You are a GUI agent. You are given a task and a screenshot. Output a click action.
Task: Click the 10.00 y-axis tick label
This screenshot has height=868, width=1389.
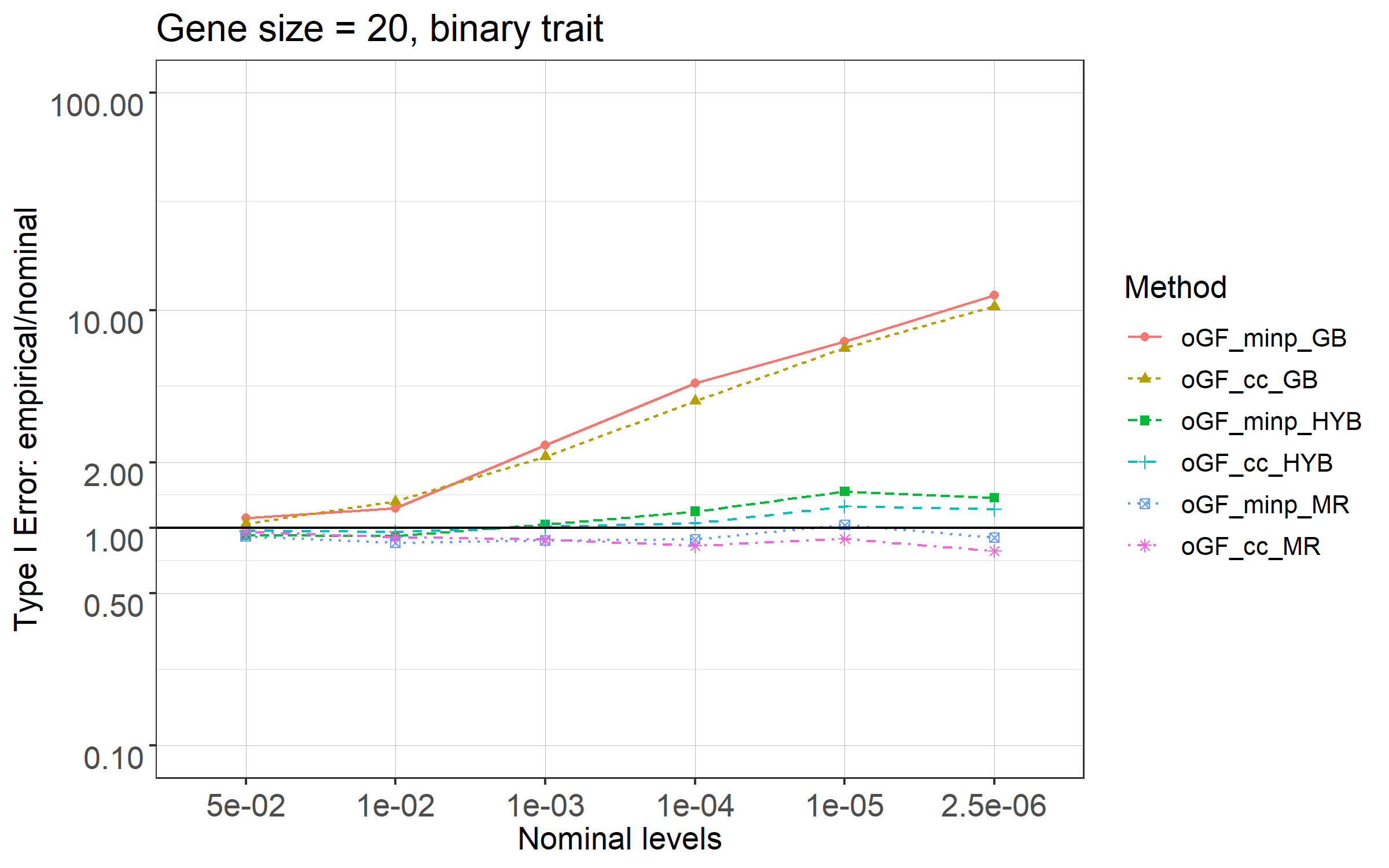point(105,323)
